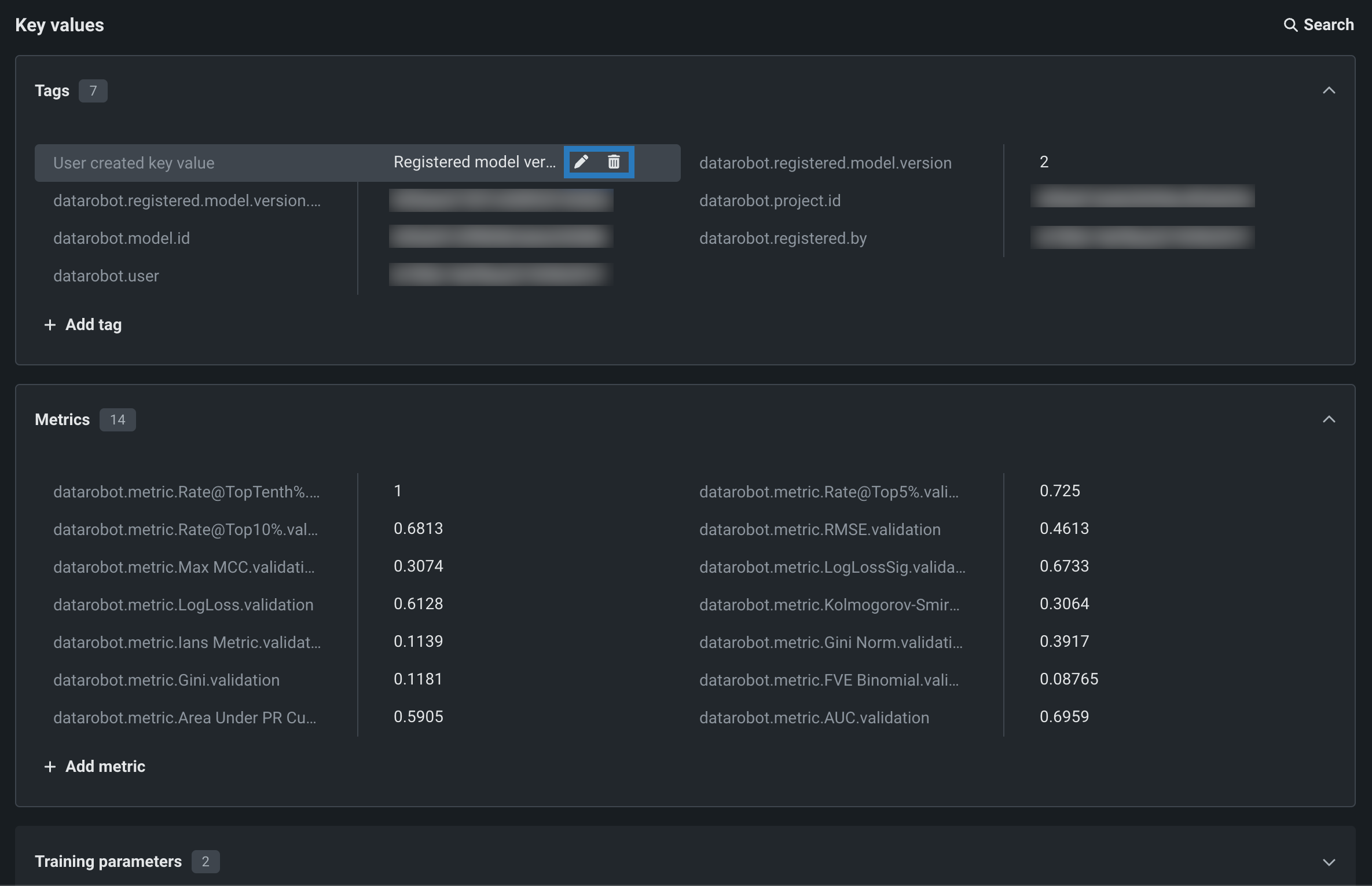1372x886 pixels.
Task: Expand the Training parameters section
Action: 1329,862
